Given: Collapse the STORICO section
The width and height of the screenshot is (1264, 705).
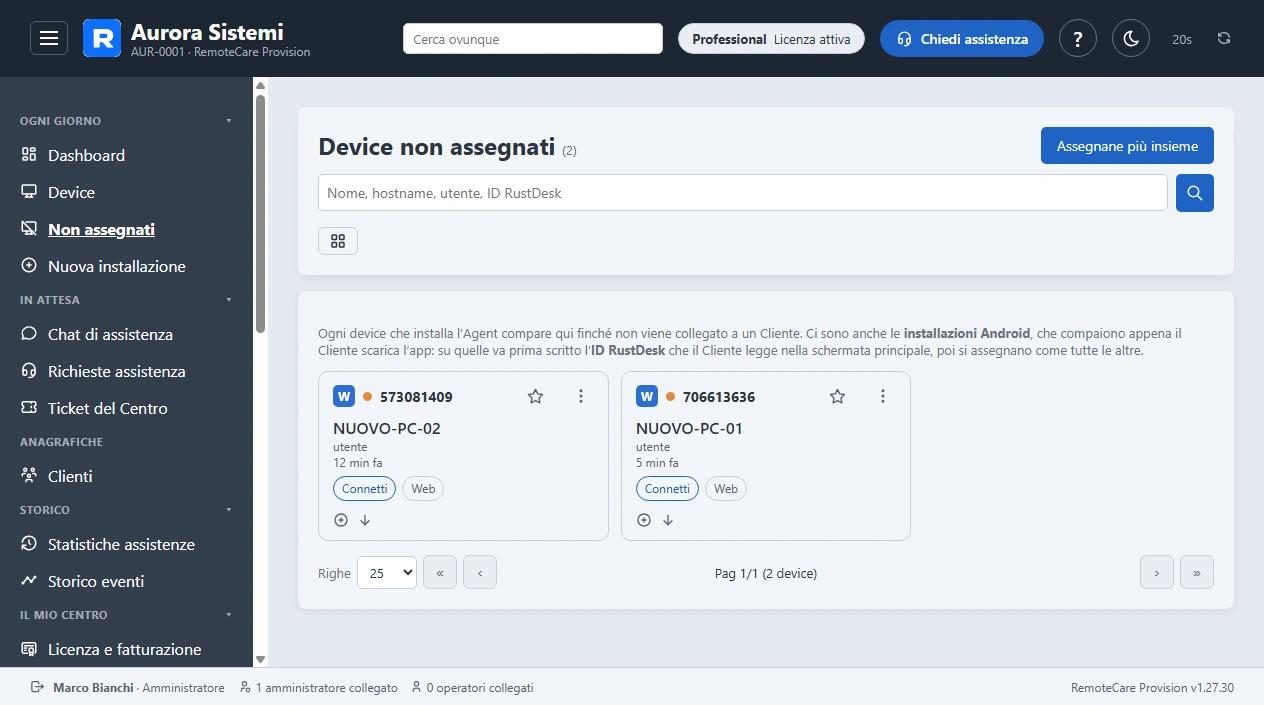Looking at the screenshot, I should pyautogui.click(x=229, y=510).
